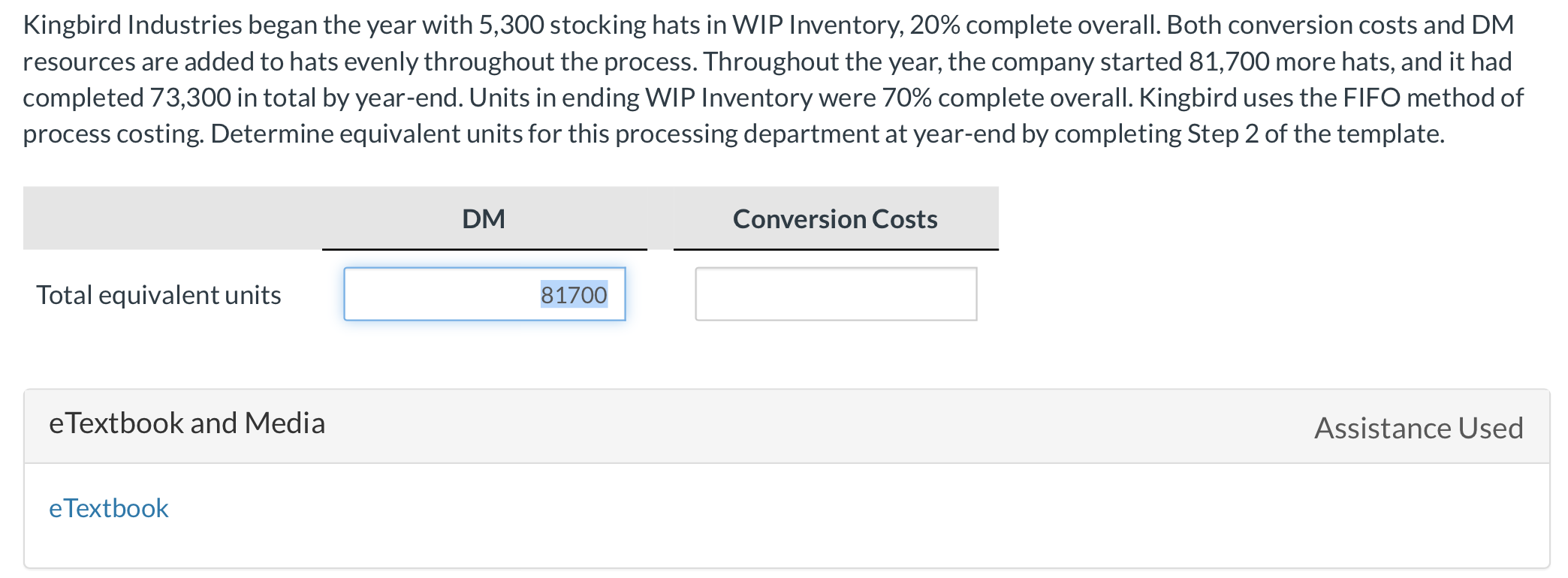Viewport: 1568px width, 578px height.
Task: Select the DM column header
Action: pyautogui.click(x=484, y=219)
